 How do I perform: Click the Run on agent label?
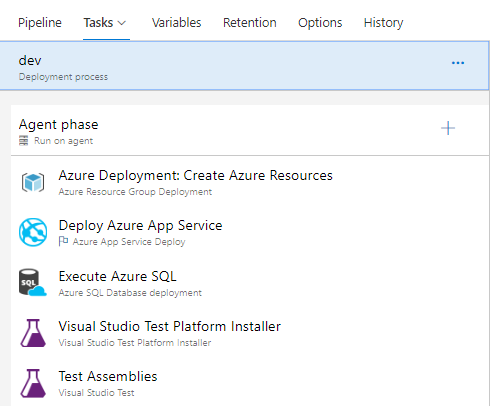[63, 141]
